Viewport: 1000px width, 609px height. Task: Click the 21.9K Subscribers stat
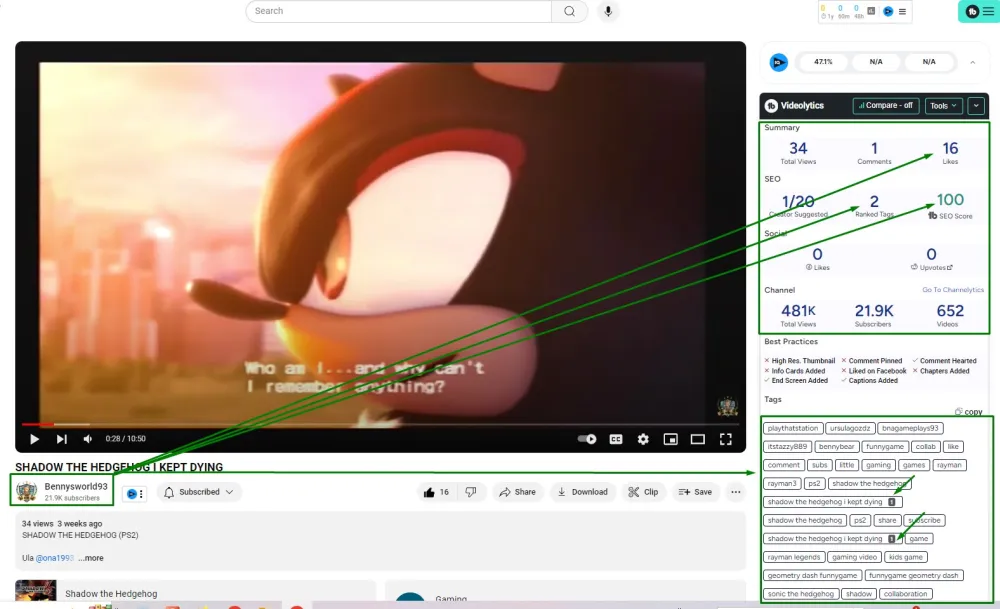point(873,314)
